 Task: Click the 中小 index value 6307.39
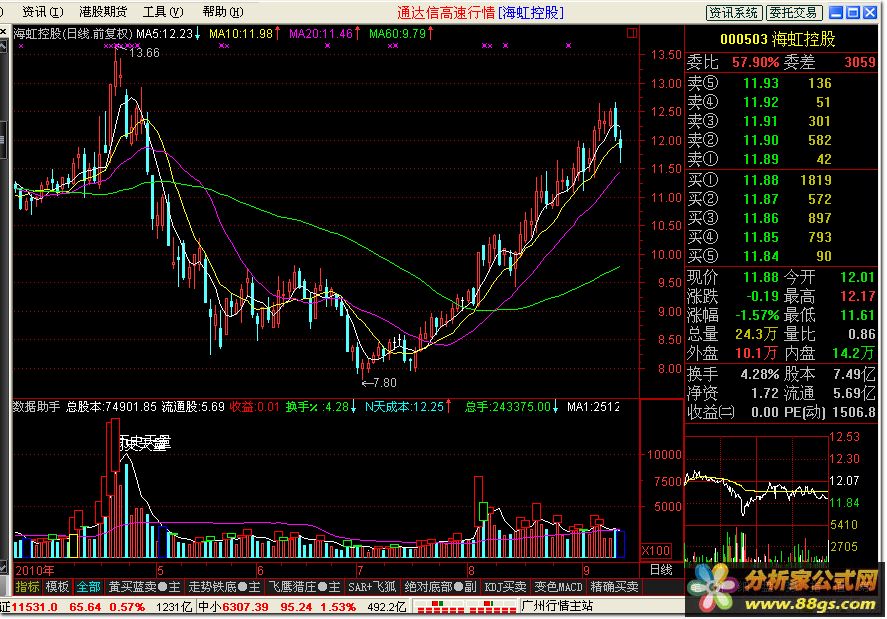[246, 607]
